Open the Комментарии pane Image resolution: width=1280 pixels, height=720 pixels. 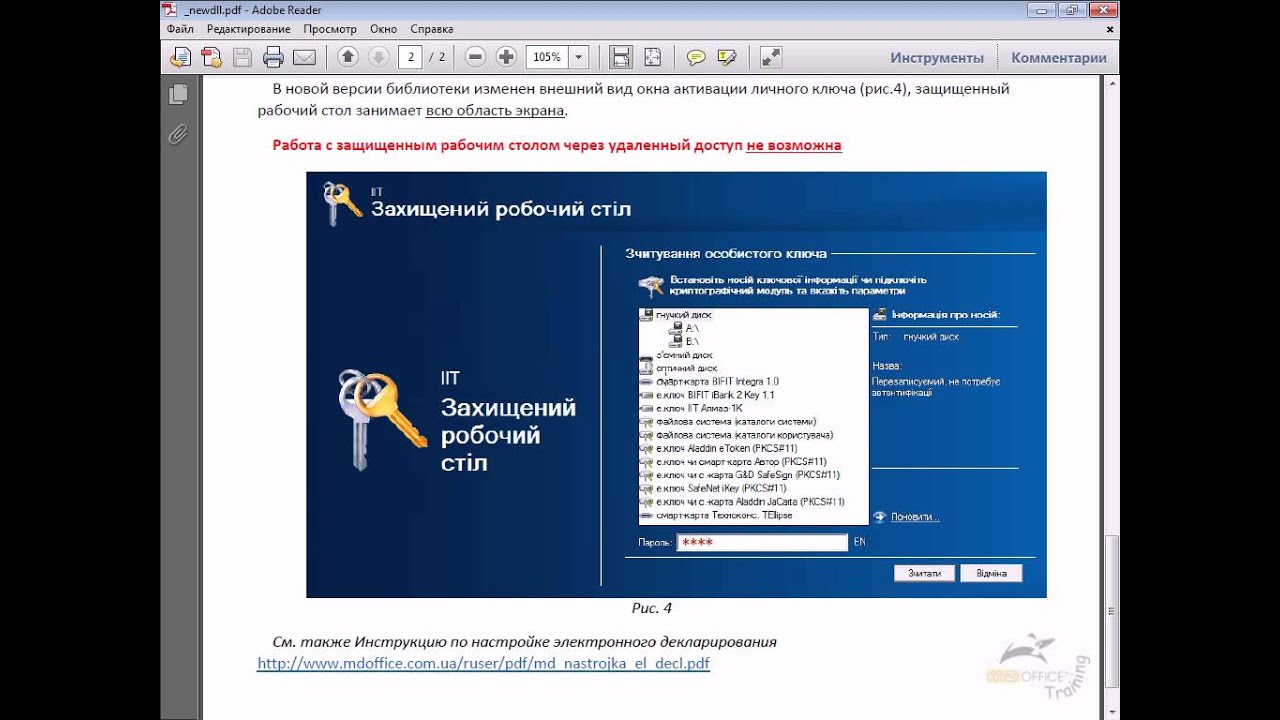tap(1058, 57)
